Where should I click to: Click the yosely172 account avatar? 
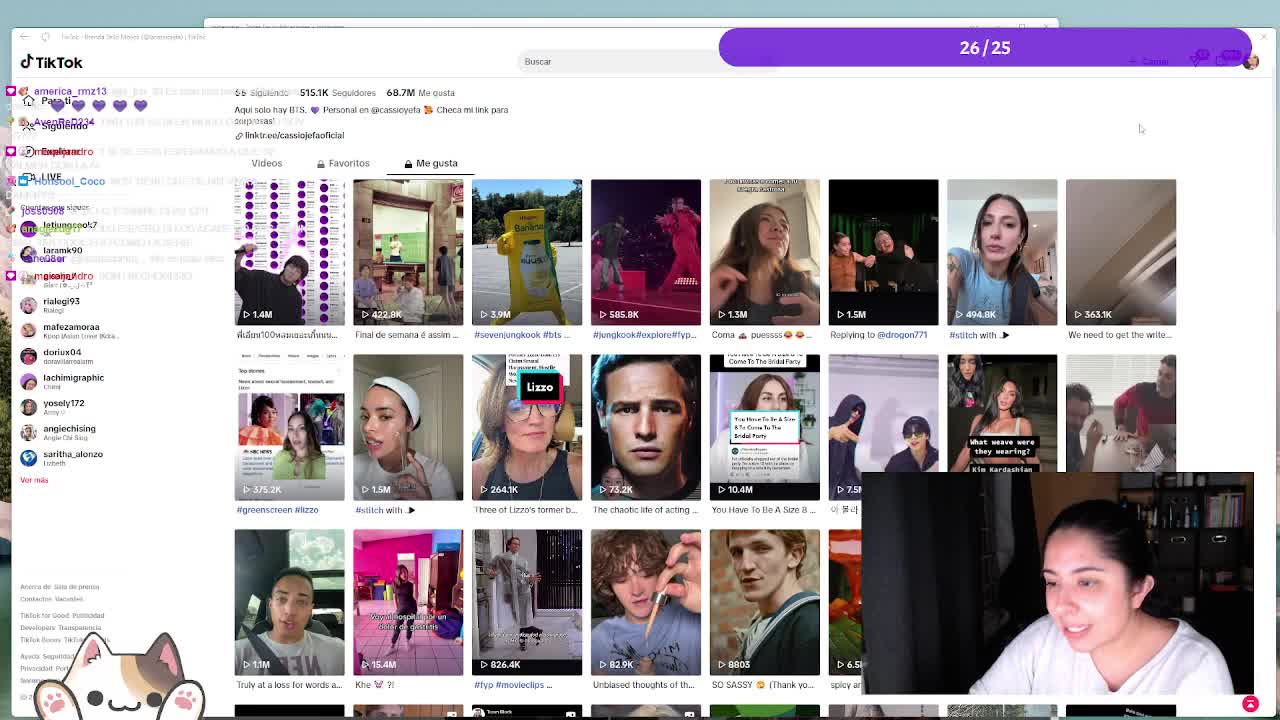pos(29,407)
